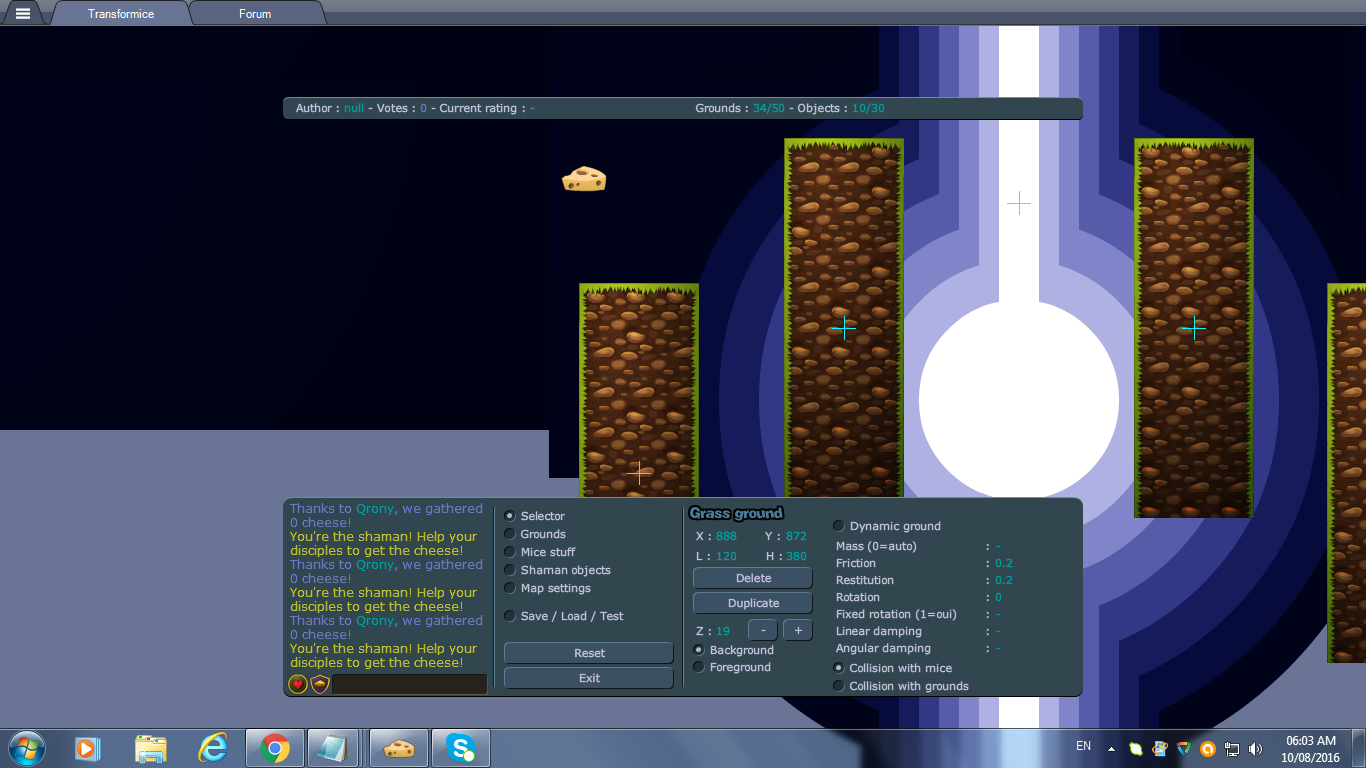Click the crosshair marker on the short grass pillar
Viewport: 1366px width, 768px height.
point(639,472)
